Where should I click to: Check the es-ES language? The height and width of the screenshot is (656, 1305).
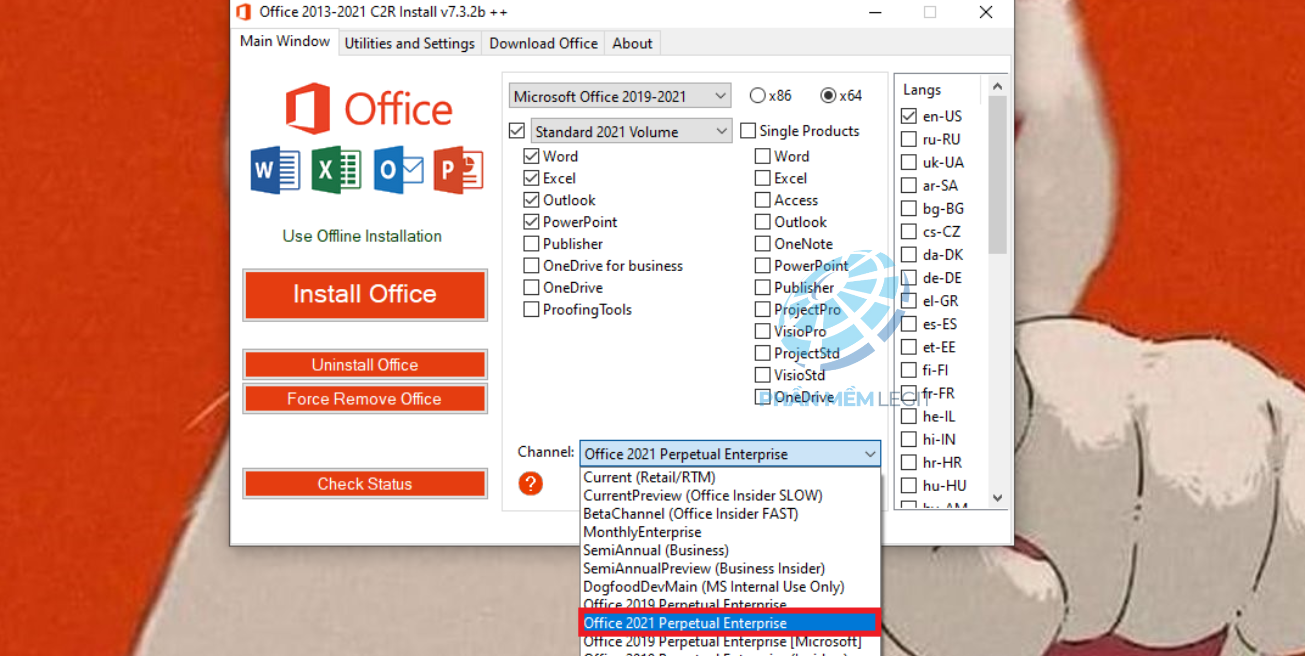(909, 324)
